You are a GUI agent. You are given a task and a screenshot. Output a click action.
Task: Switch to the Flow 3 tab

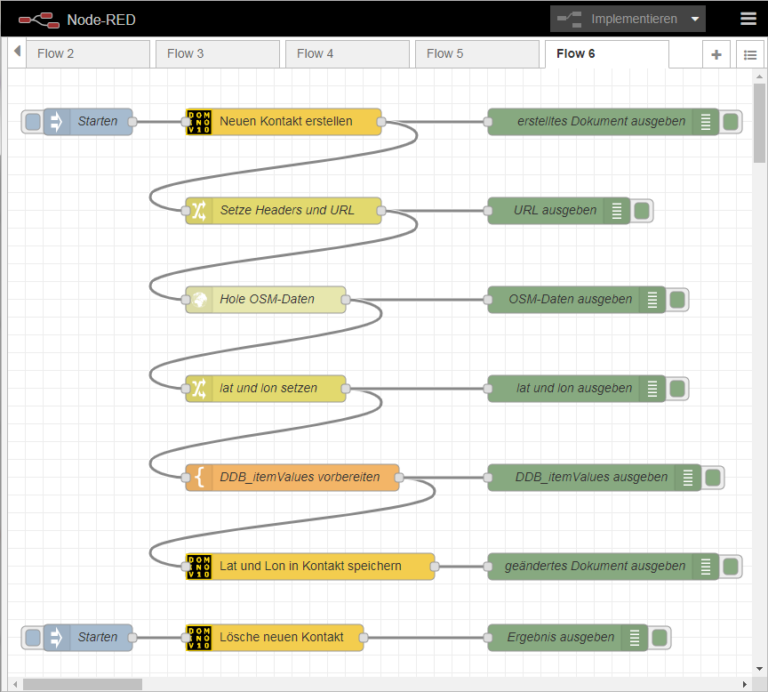217,54
